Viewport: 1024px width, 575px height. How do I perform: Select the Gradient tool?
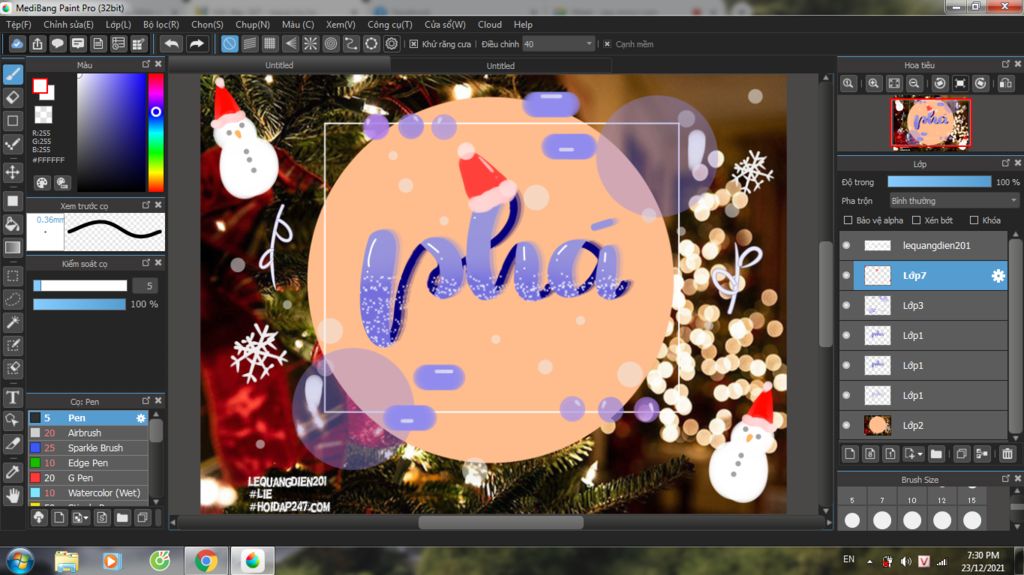pyautogui.click(x=12, y=248)
